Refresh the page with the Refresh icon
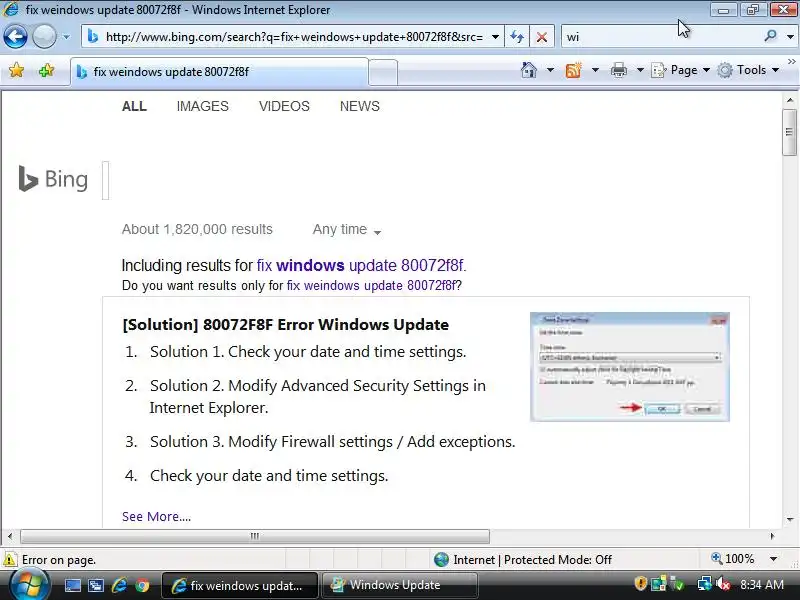Image resolution: width=800 pixels, height=600 pixels. (x=517, y=37)
